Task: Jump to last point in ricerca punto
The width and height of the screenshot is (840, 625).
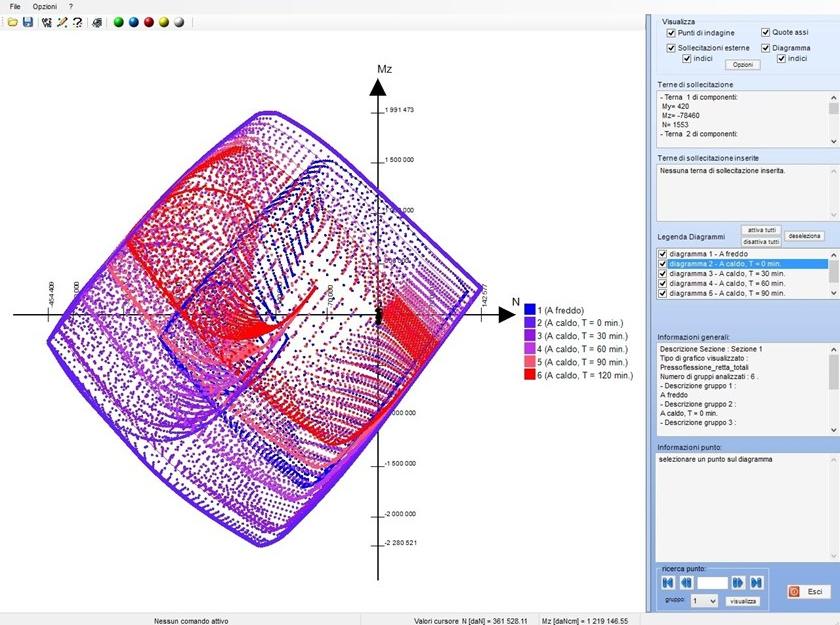Action: [757, 582]
